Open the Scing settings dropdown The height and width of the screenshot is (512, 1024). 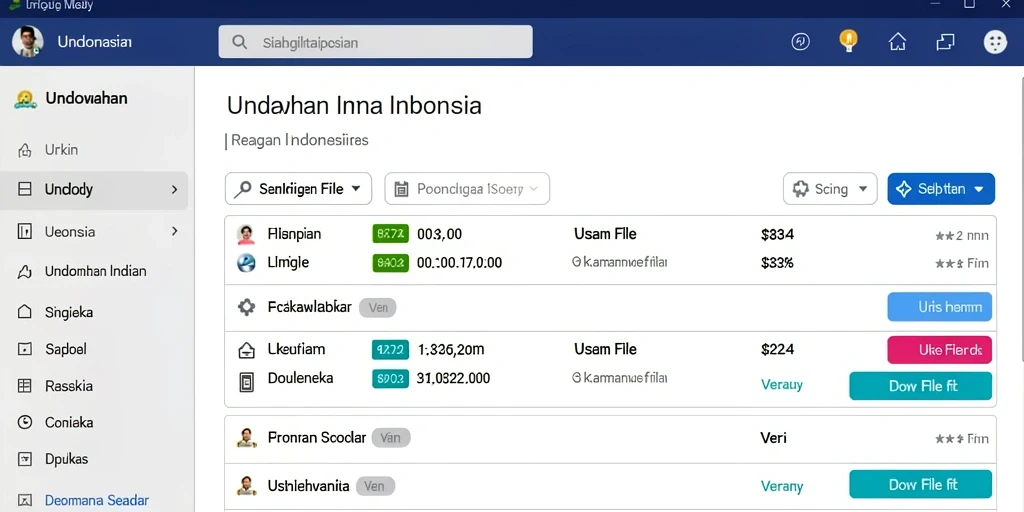point(830,189)
